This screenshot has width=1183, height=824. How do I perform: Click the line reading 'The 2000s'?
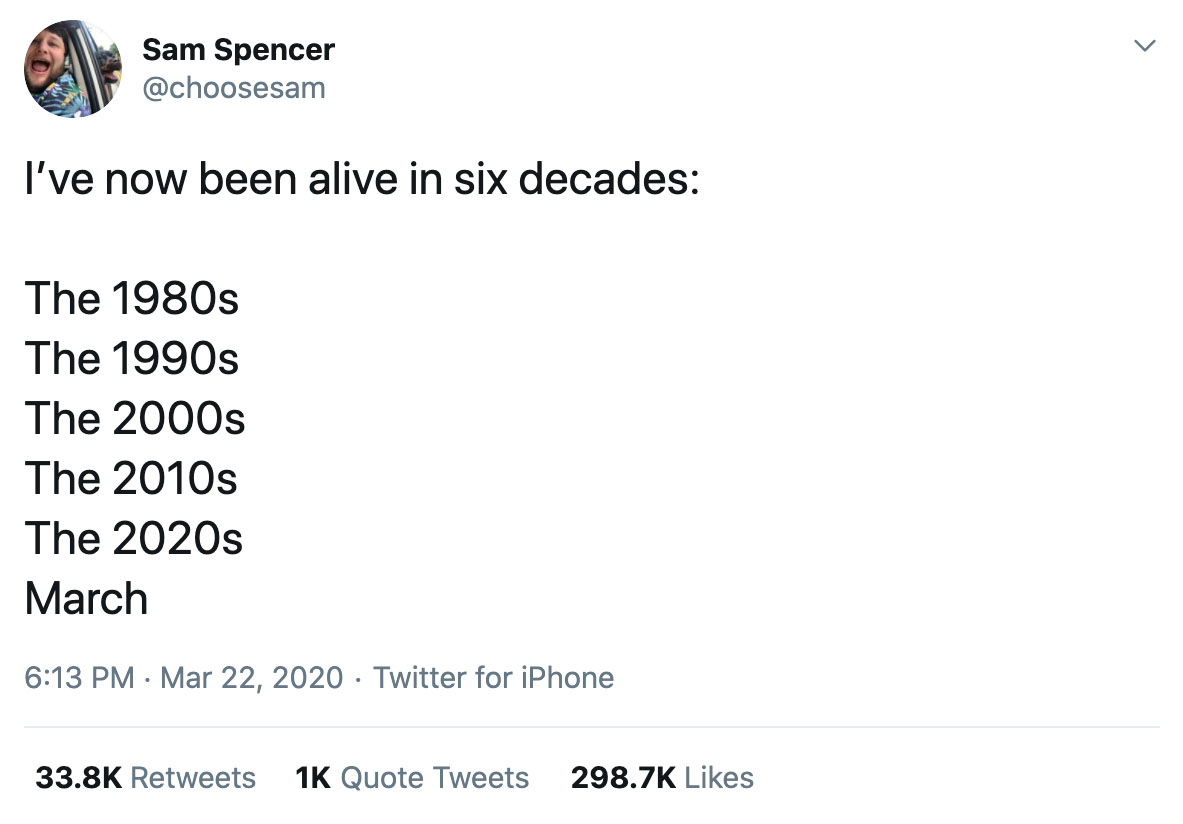tap(134, 418)
